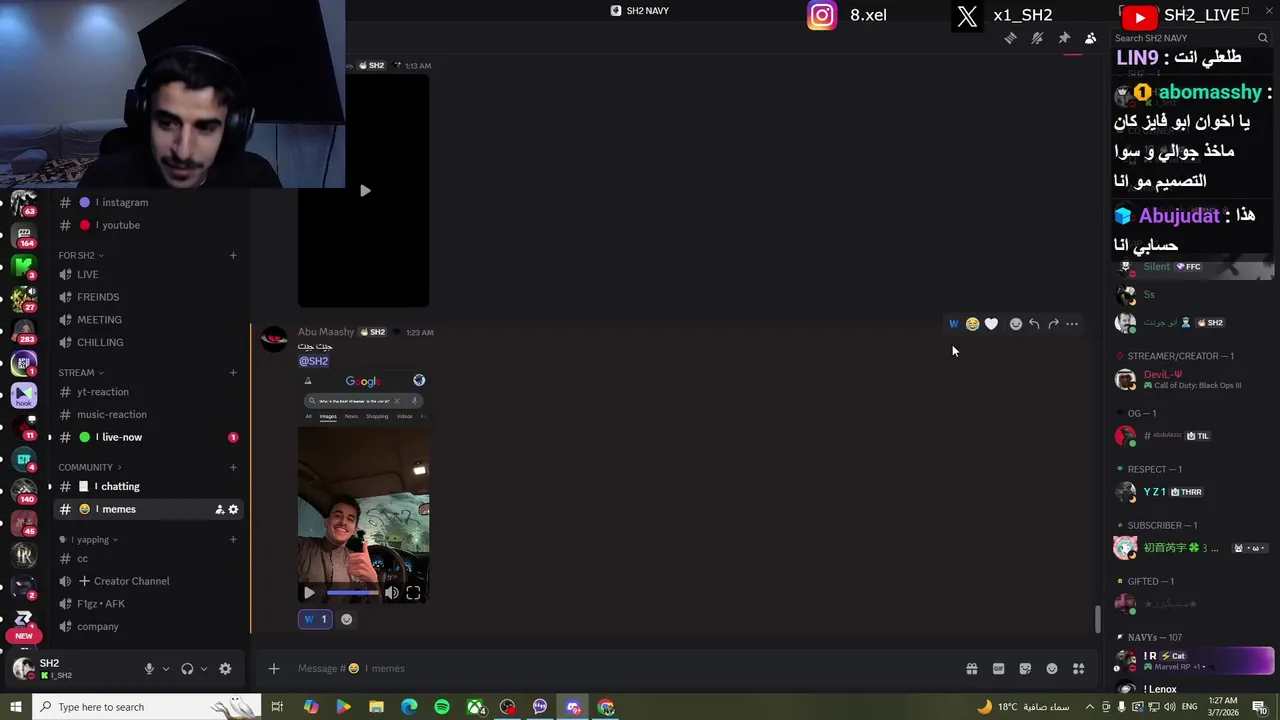Viewport: 1280px width, 720px height.
Task: Open User Settings gear
Action: click(225, 669)
